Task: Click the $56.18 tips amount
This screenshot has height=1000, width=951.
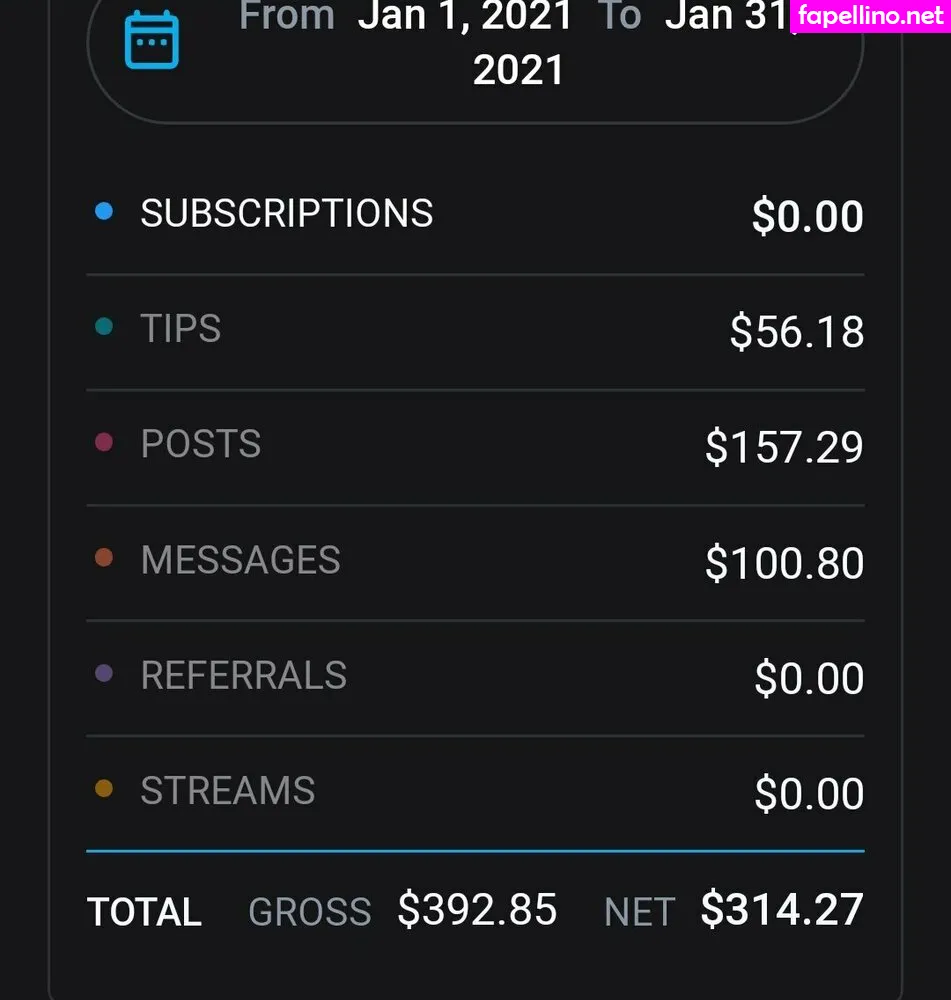Action: tap(797, 332)
